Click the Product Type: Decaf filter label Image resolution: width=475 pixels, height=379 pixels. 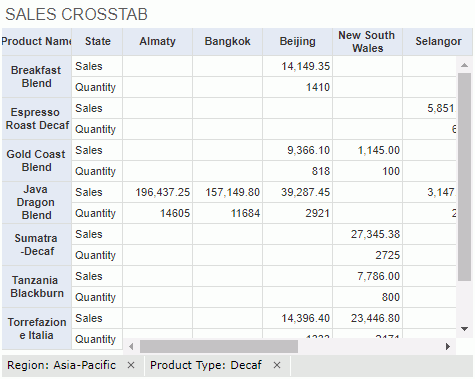[206, 365]
